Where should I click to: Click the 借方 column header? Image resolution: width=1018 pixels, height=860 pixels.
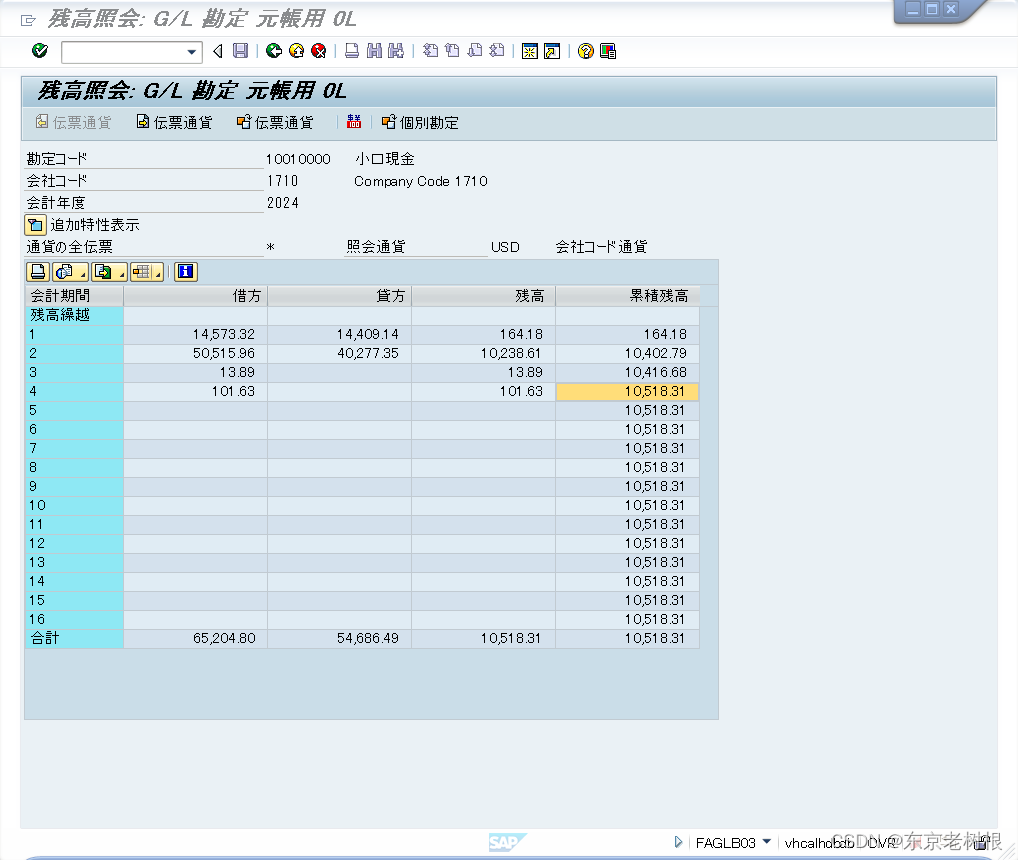click(195, 296)
